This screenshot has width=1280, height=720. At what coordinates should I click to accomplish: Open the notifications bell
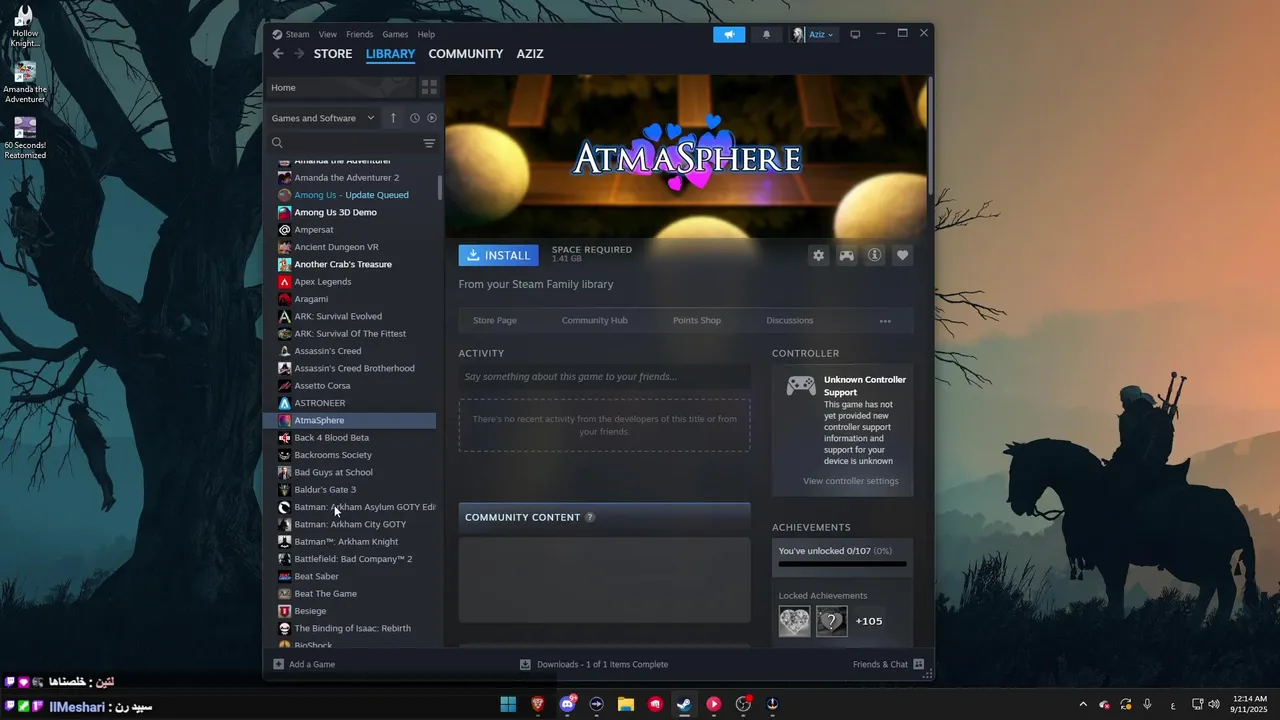[x=767, y=34]
